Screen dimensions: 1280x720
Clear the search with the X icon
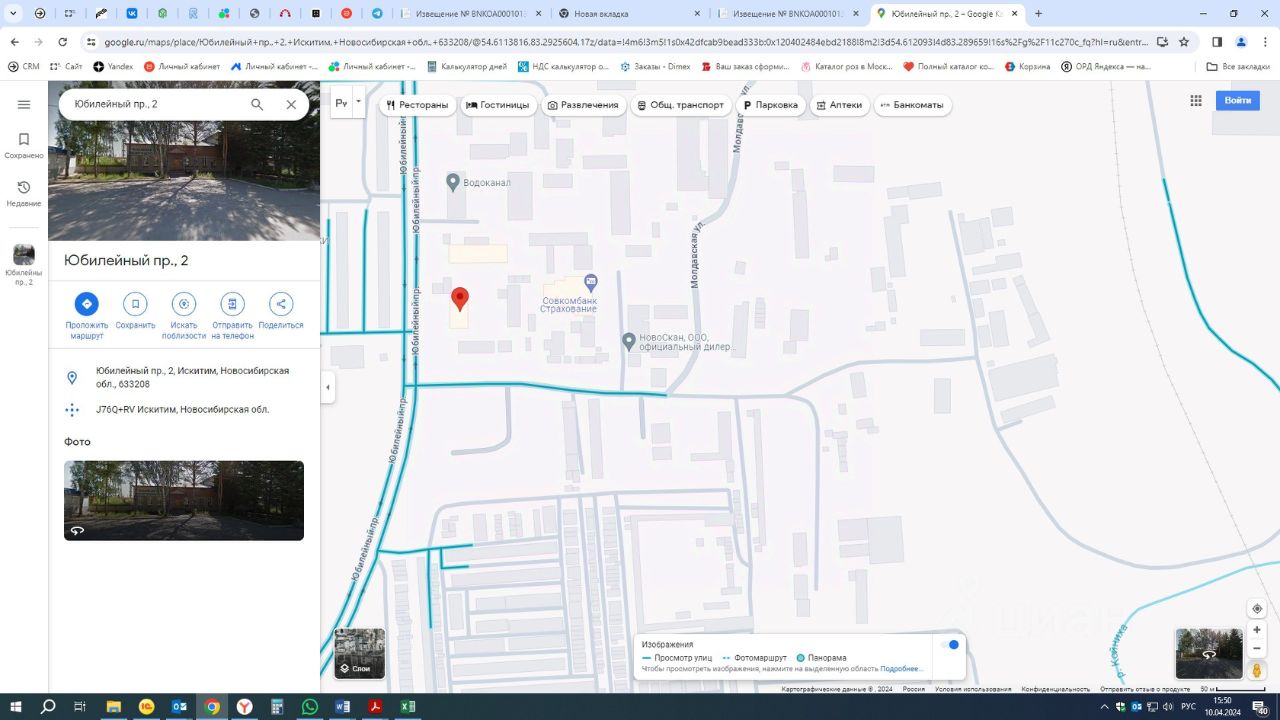tap(291, 105)
